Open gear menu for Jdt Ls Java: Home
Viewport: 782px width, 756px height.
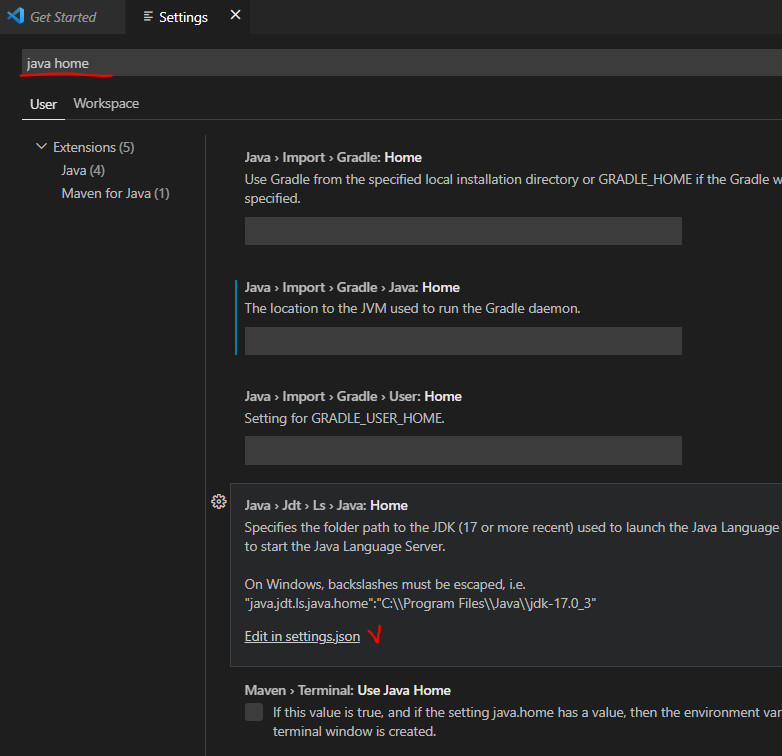pyautogui.click(x=218, y=502)
